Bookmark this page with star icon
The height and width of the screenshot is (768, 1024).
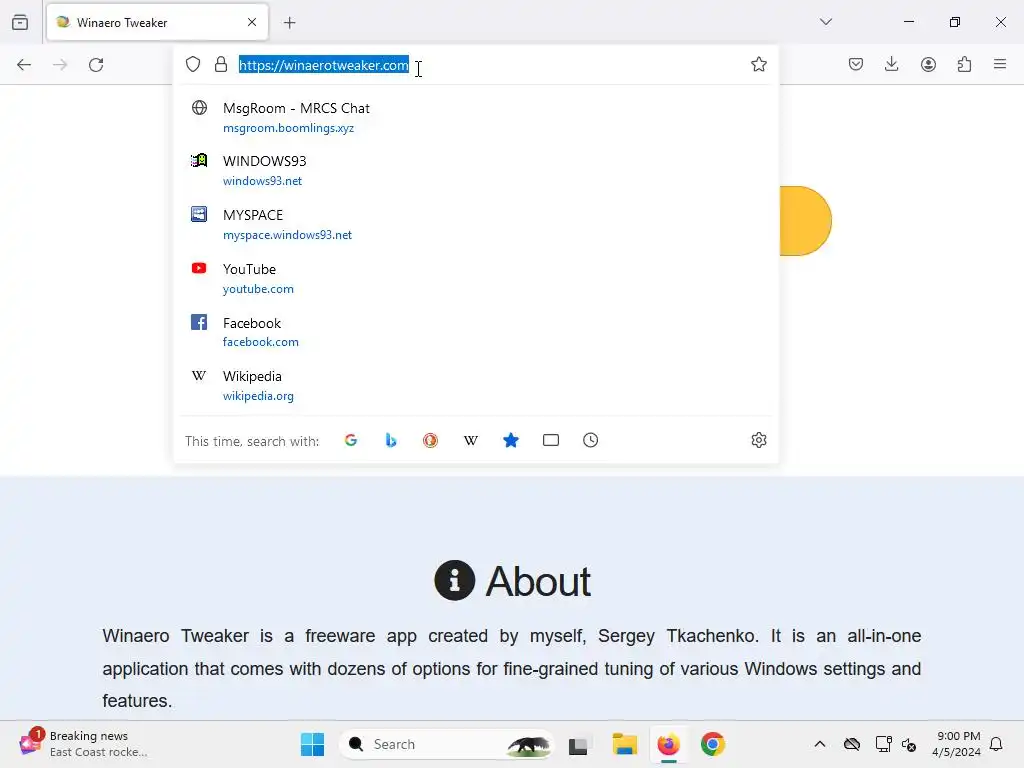pos(758,64)
